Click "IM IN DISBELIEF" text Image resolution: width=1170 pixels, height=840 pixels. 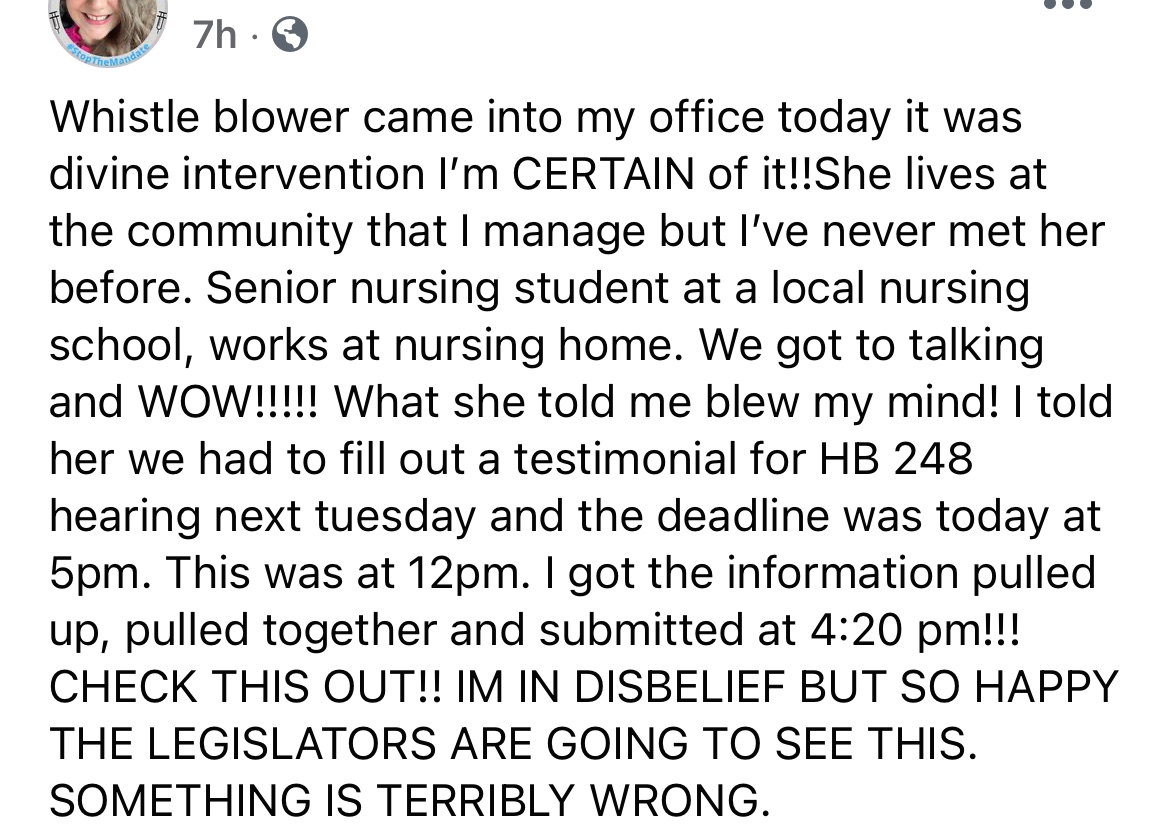[621, 686]
